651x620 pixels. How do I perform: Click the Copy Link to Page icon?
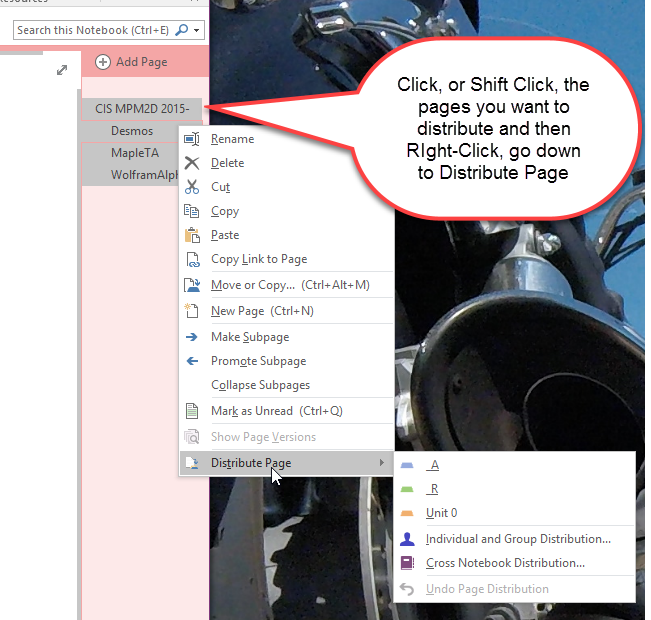coord(193,260)
